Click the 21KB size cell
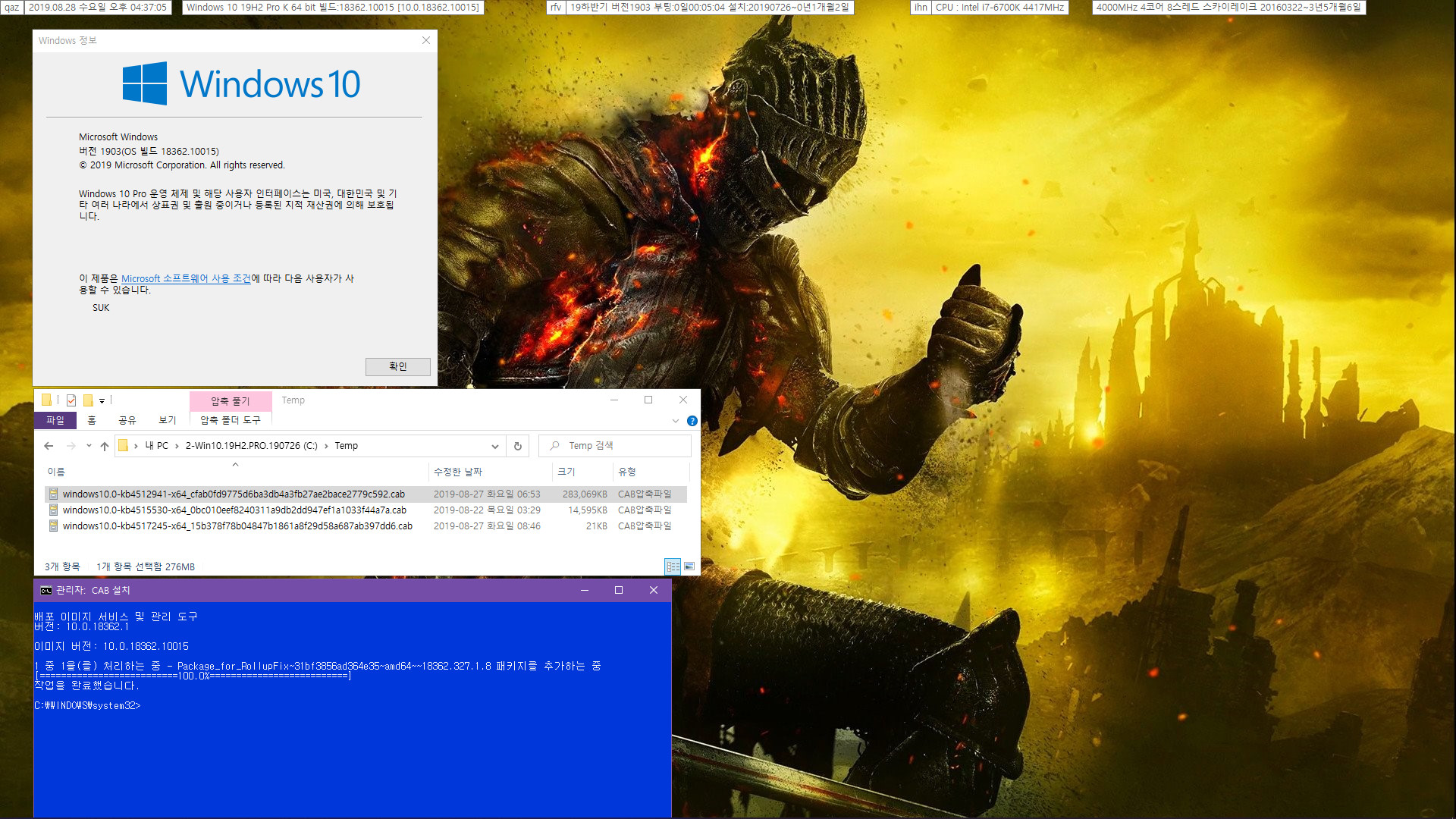1456x819 pixels. (x=596, y=526)
